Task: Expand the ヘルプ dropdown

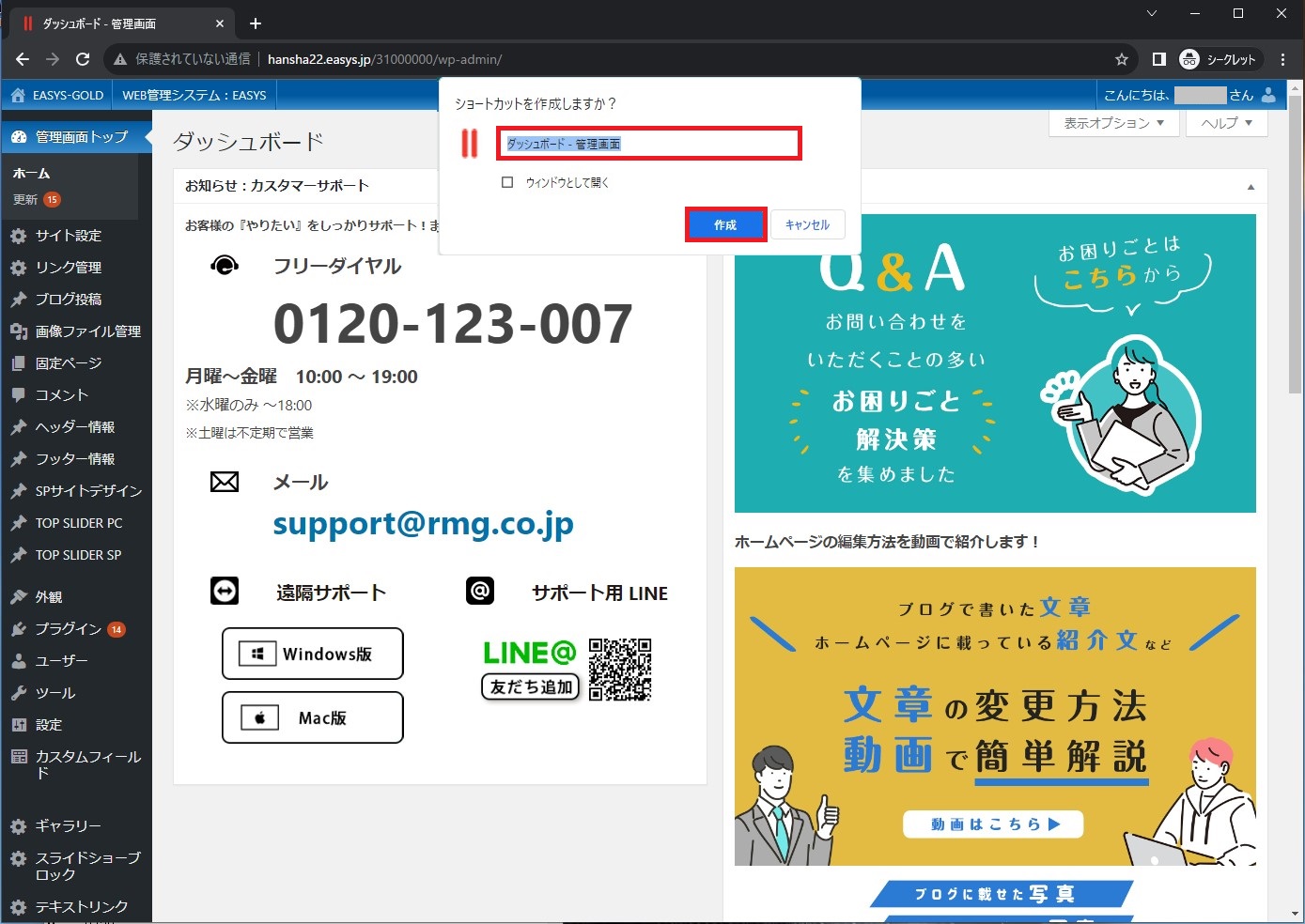Action: point(1226,123)
